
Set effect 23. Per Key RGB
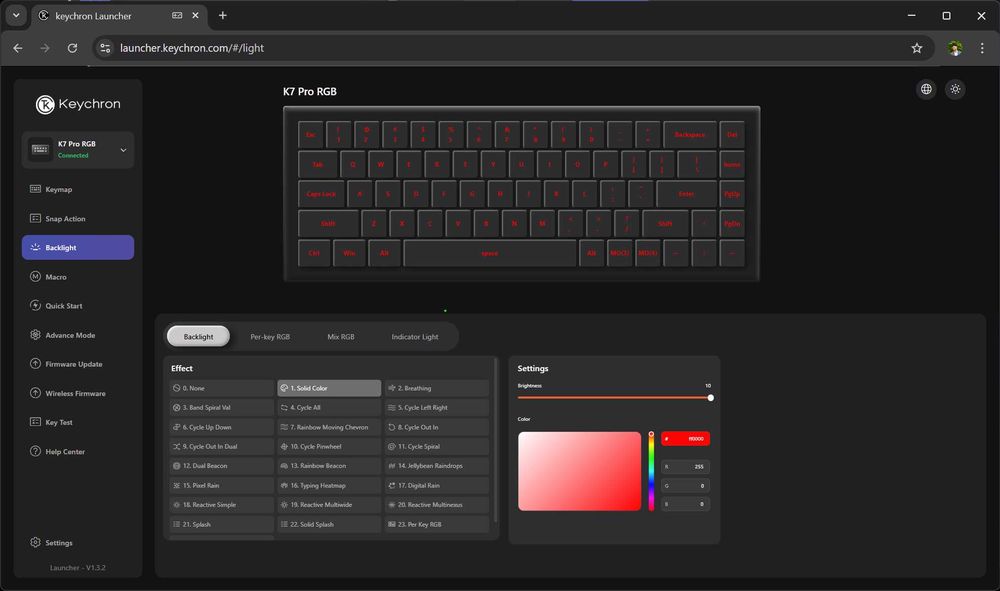coord(437,524)
